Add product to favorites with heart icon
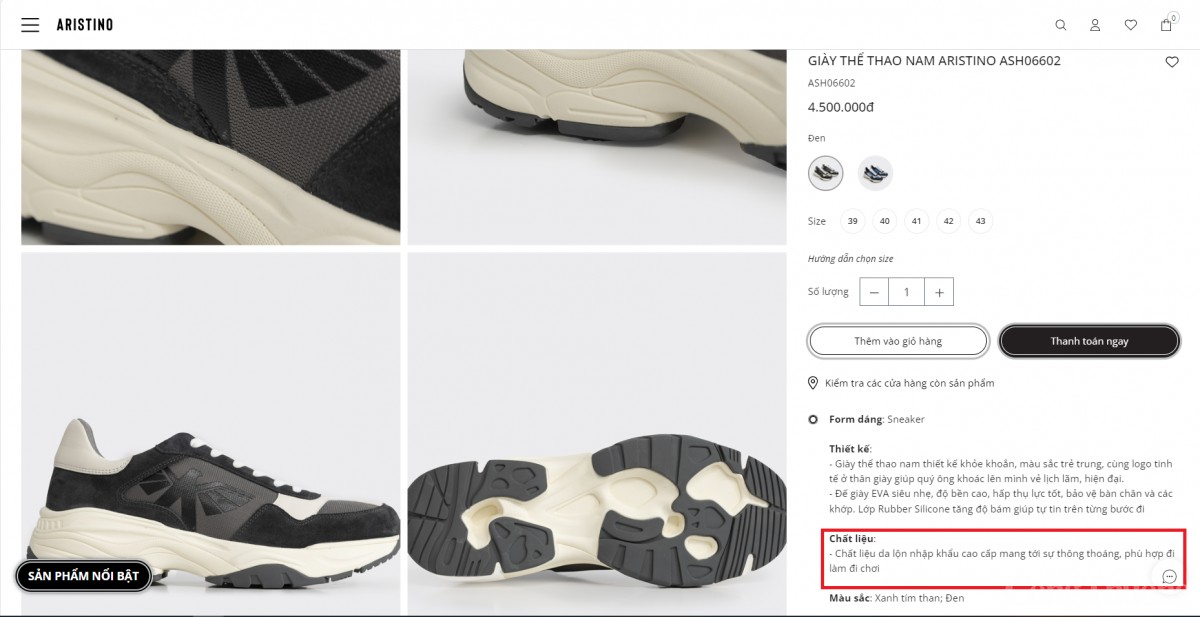Screen dimensions: 1200x617 point(1172,62)
